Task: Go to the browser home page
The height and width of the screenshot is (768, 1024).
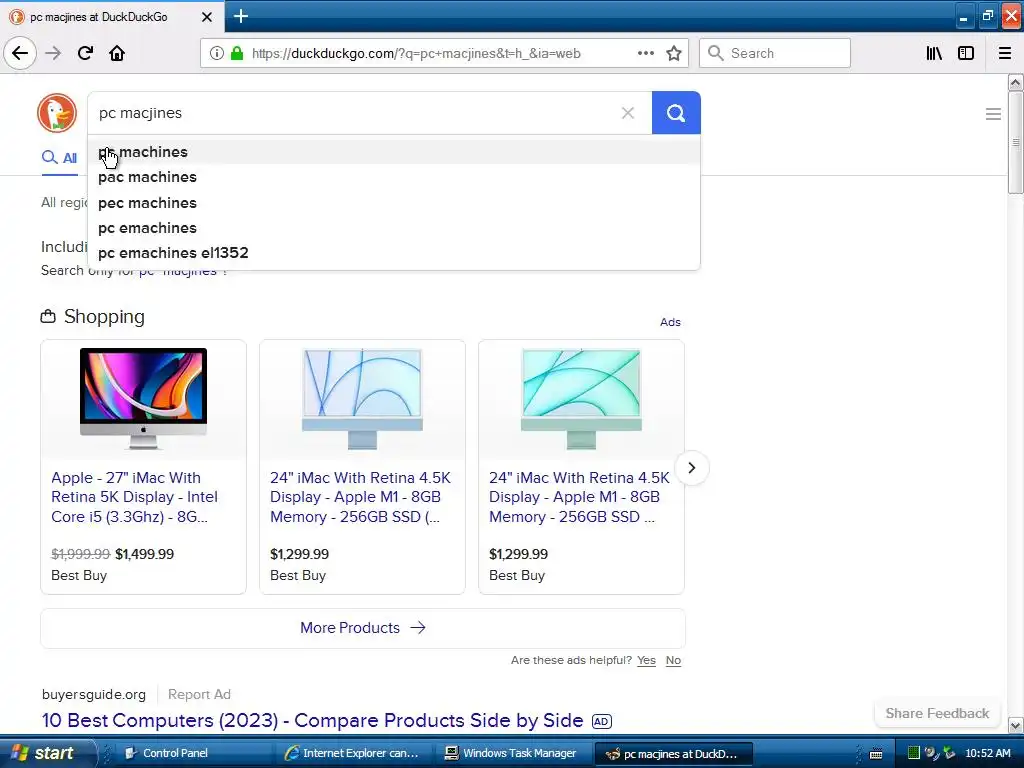Action: [117, 53]
